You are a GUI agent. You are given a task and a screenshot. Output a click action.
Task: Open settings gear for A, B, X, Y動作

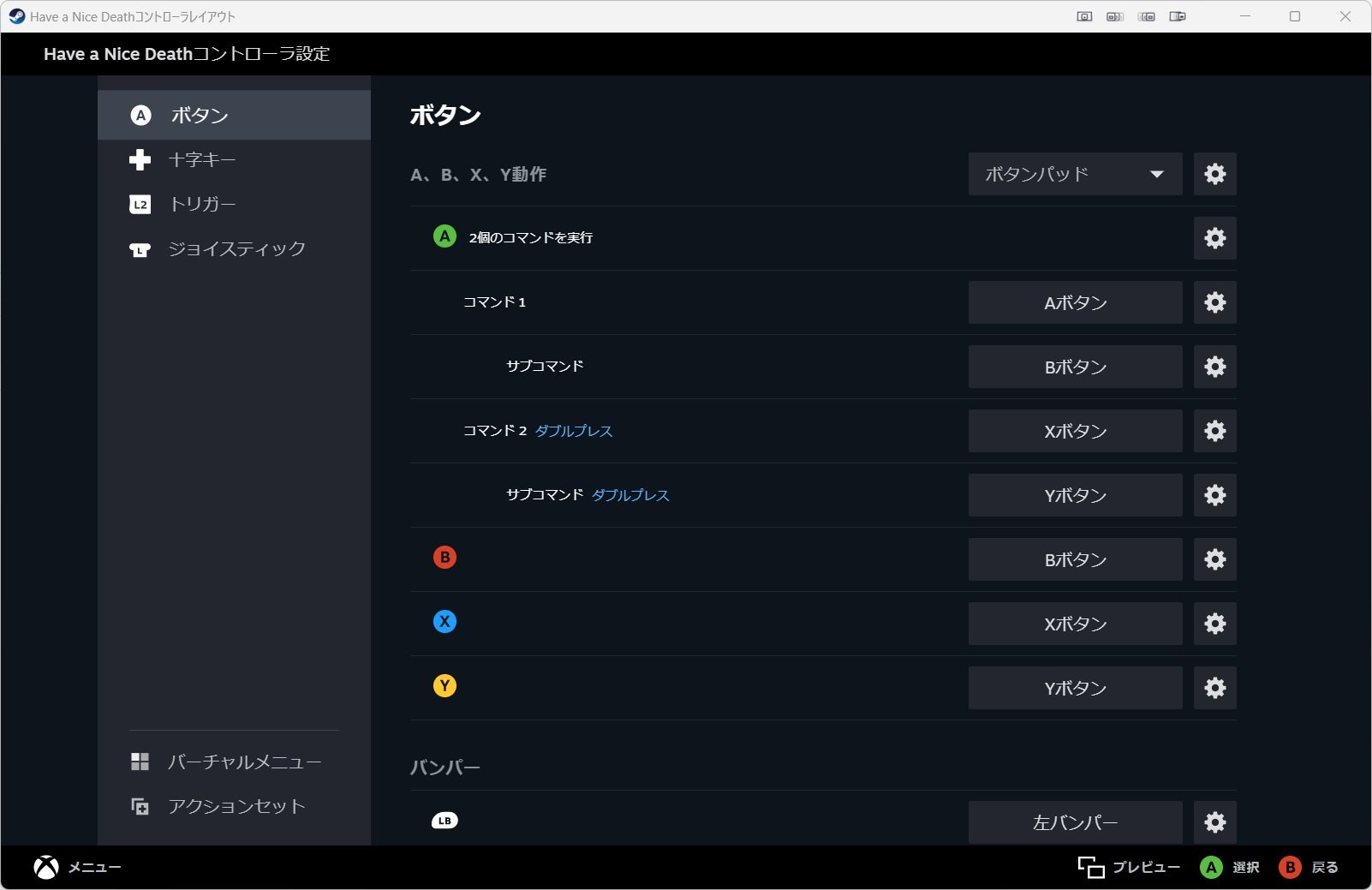point(1214,174)
